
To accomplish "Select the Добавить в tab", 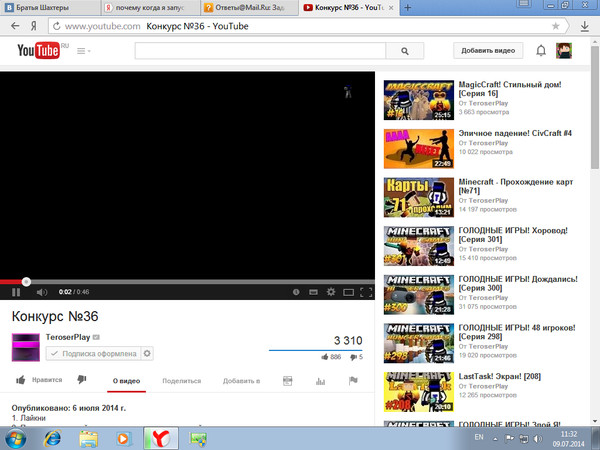I will [x=241, y=381].
